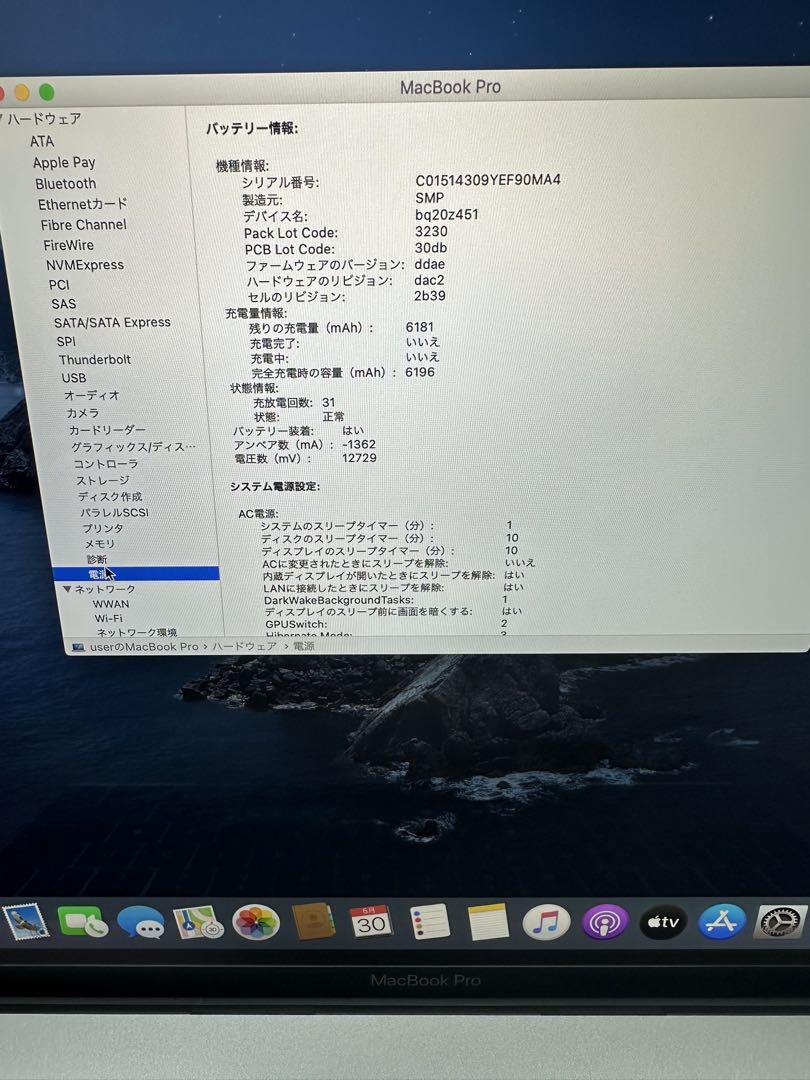Open the Music app in the Dock
Viewport: 810px width, 1080px height.
tap(546, 922)
